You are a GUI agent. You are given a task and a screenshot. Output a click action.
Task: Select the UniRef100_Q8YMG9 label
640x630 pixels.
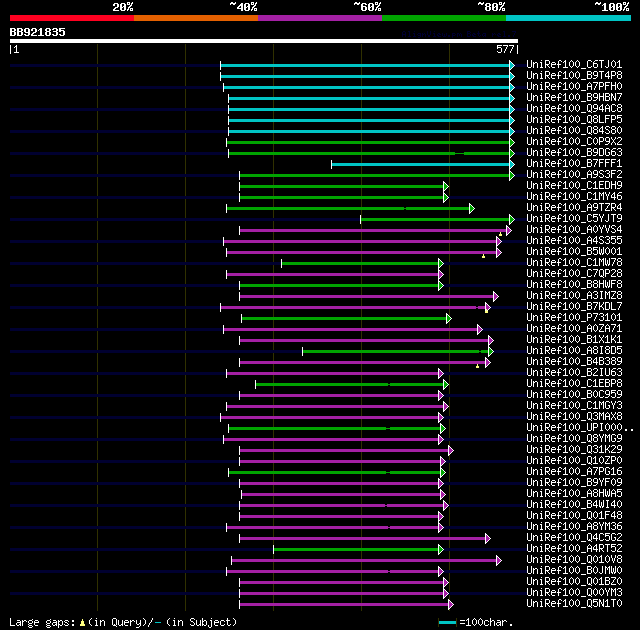coord(574,439)
